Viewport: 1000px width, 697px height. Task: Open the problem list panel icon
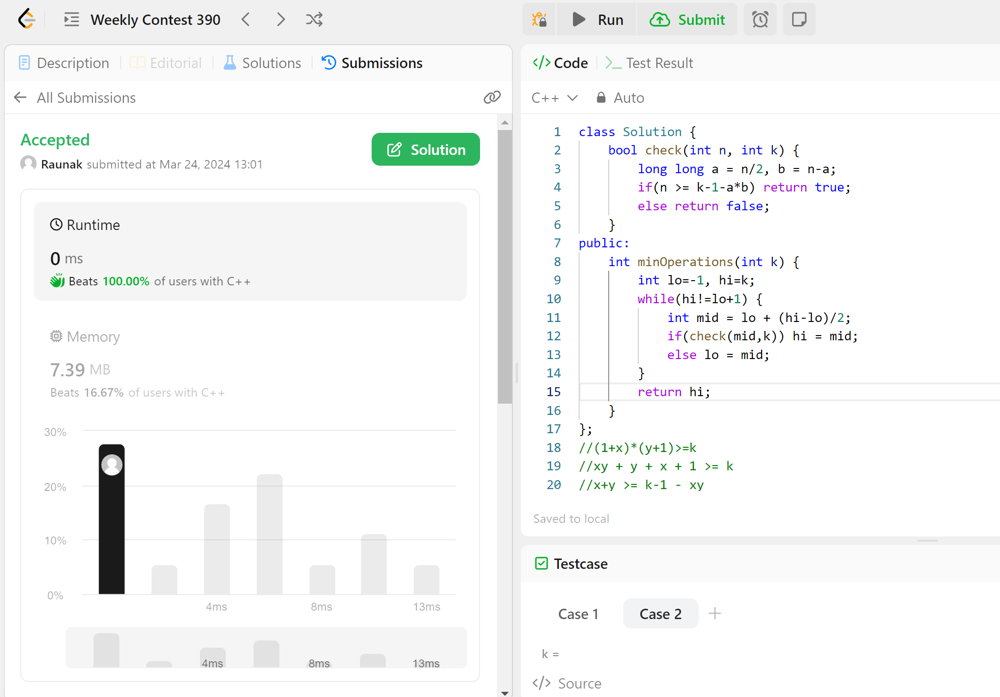pos(71,19)
